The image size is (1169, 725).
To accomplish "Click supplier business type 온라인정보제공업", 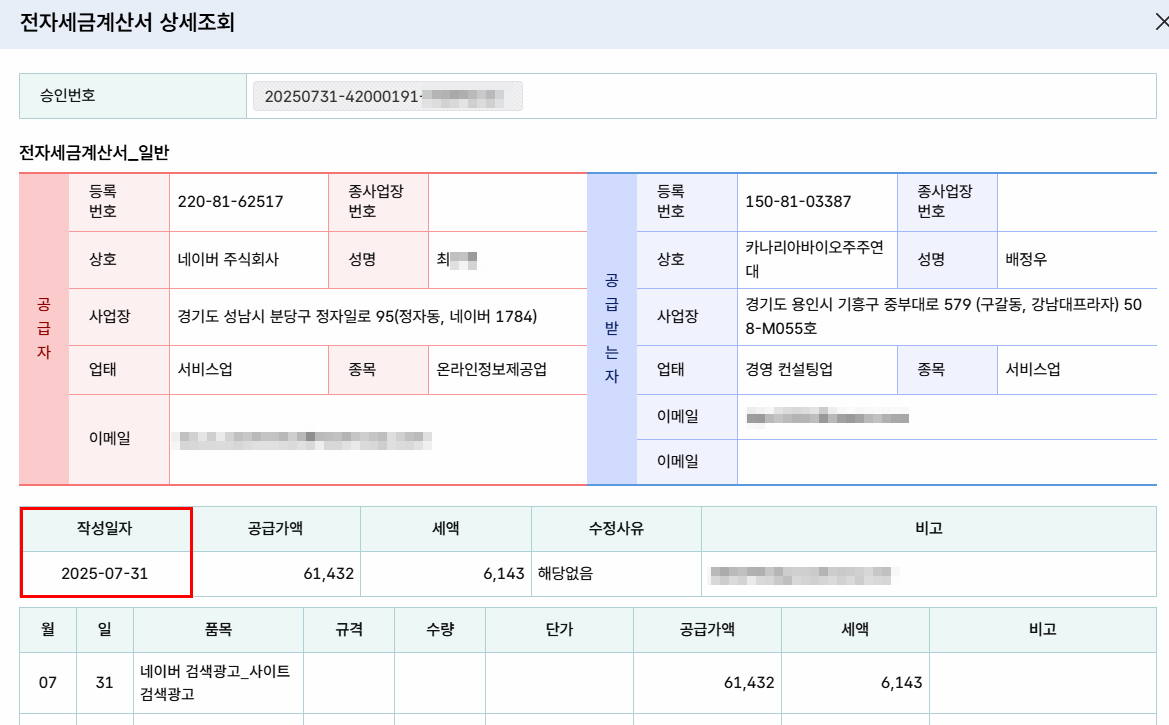I will [491, 369].
